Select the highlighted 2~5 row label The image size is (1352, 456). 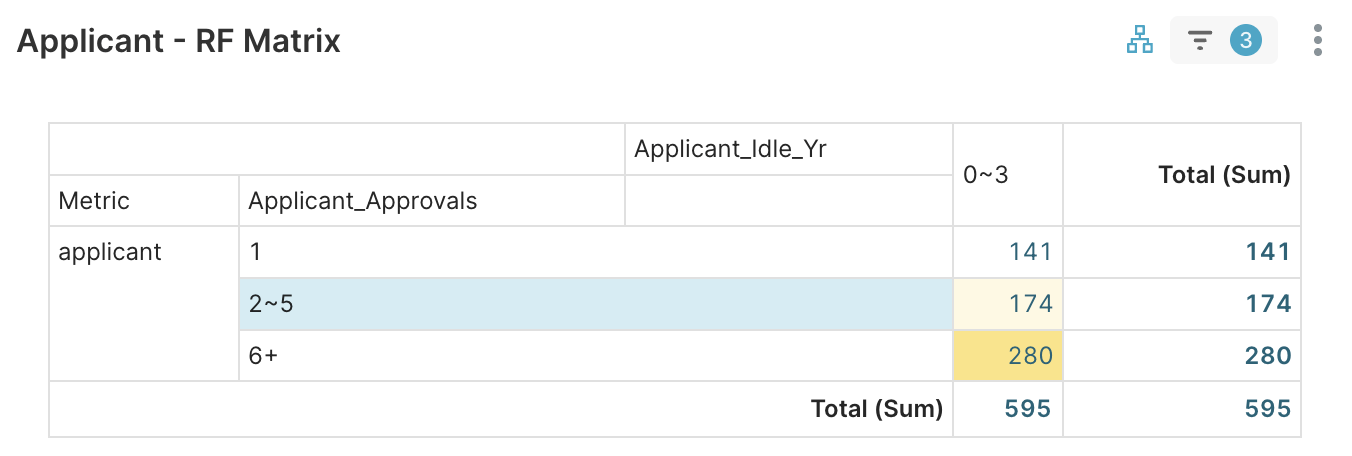pos(271,304)
